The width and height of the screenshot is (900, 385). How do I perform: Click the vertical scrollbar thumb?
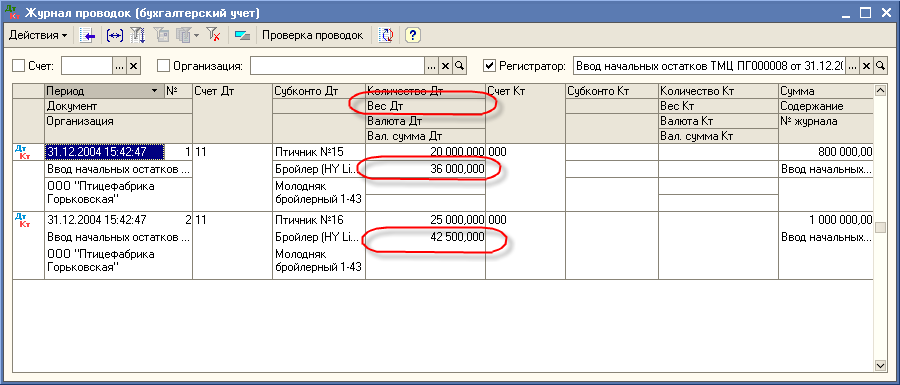click(x=880, y=228)
